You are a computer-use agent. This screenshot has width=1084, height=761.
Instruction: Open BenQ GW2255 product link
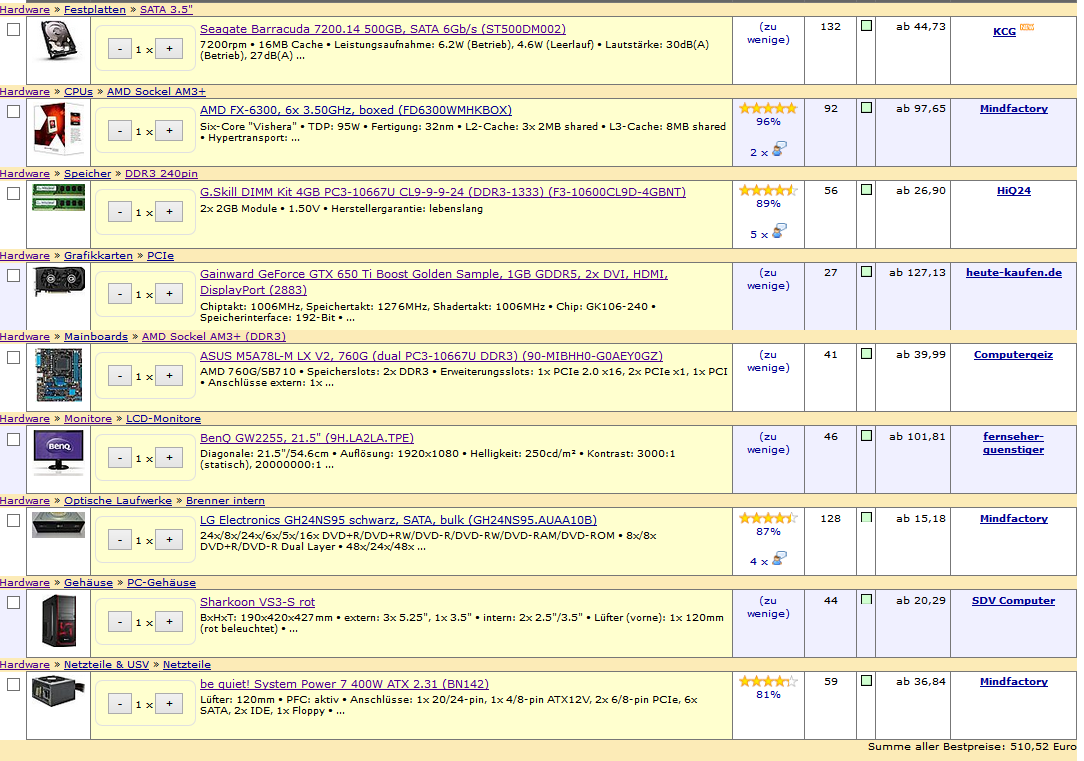coord(307,438)
